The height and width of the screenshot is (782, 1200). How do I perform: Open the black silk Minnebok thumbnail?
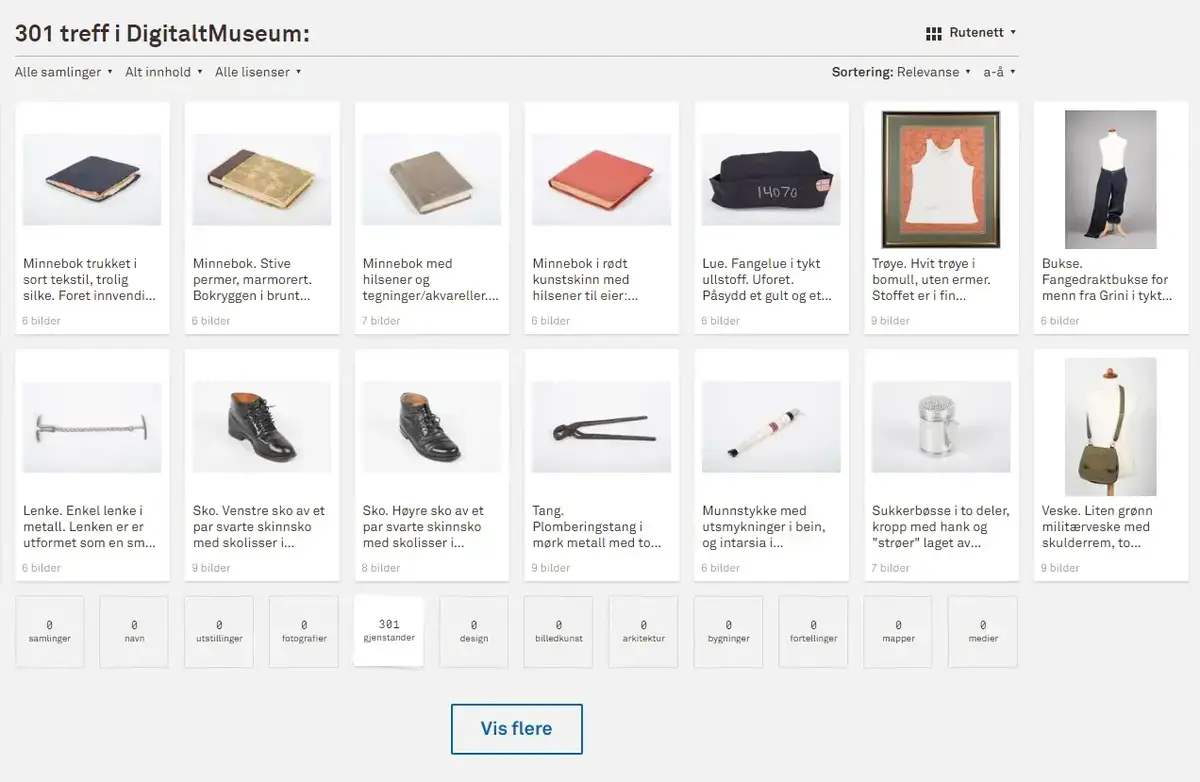coord(92,180)
